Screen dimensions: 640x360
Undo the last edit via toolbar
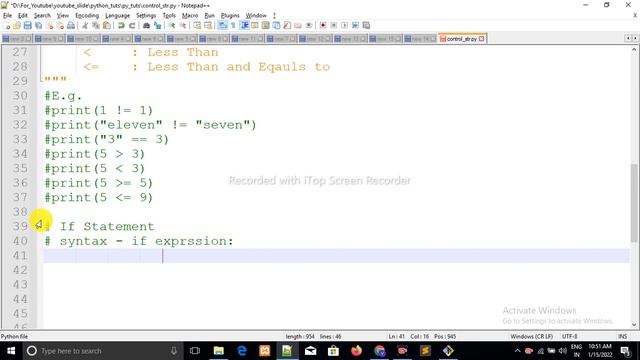[121, 26]
